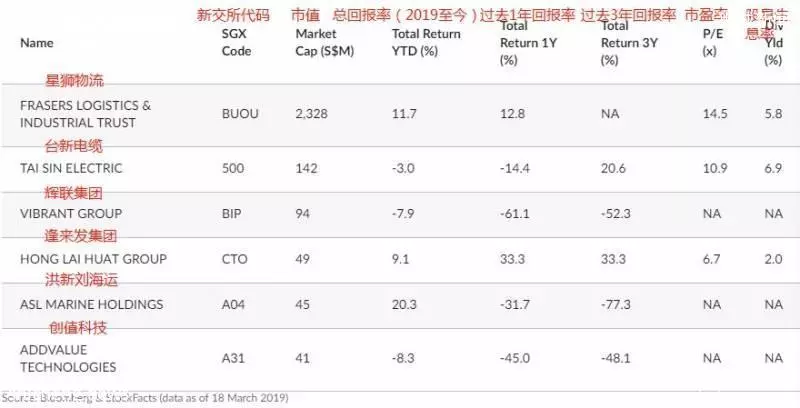Select ASL MARINE HOLDINGS company name
This screenshot has width=800, height=408.
[92, 304]
